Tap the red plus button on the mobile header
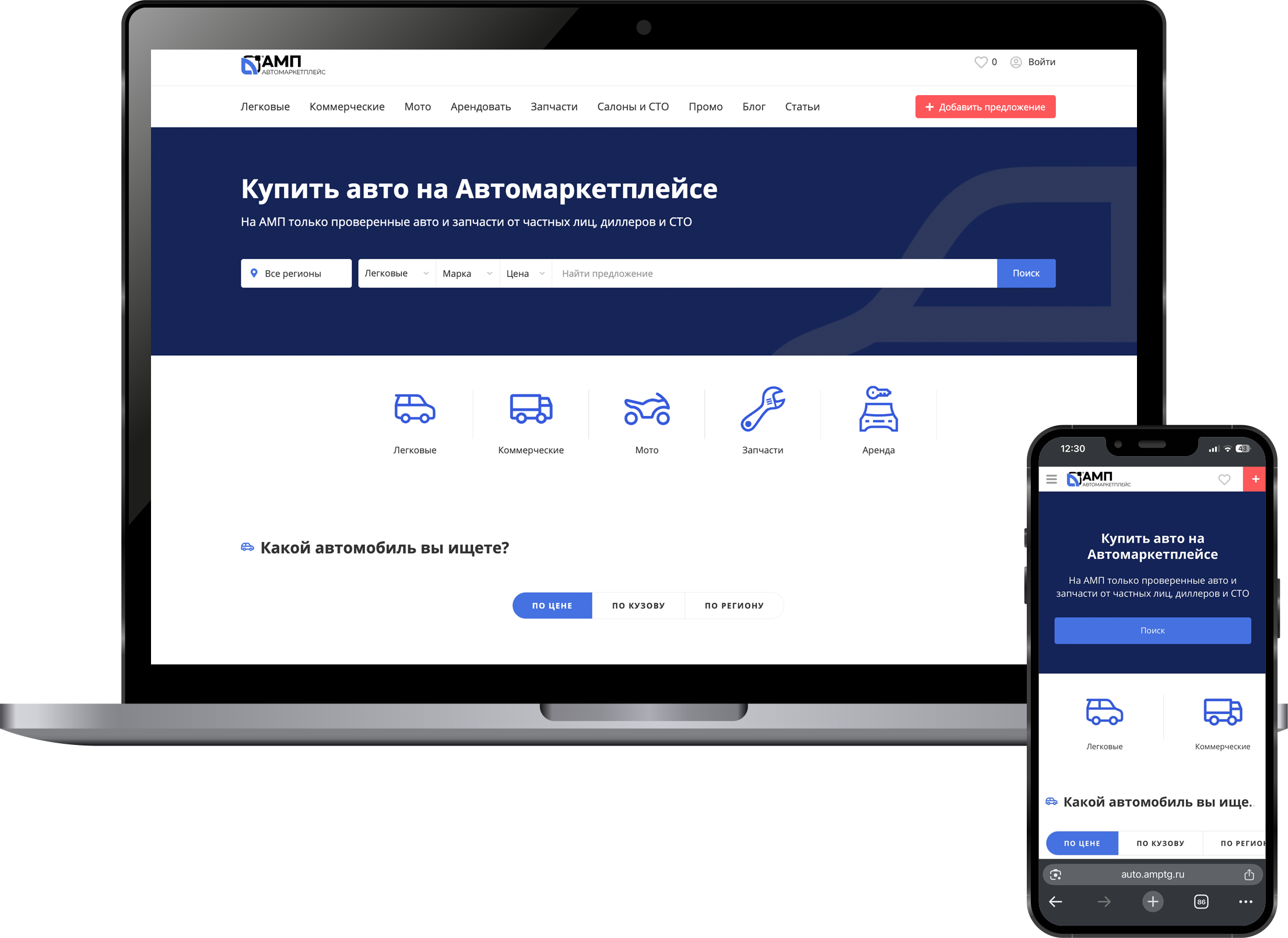 [x=1255, y=479]
